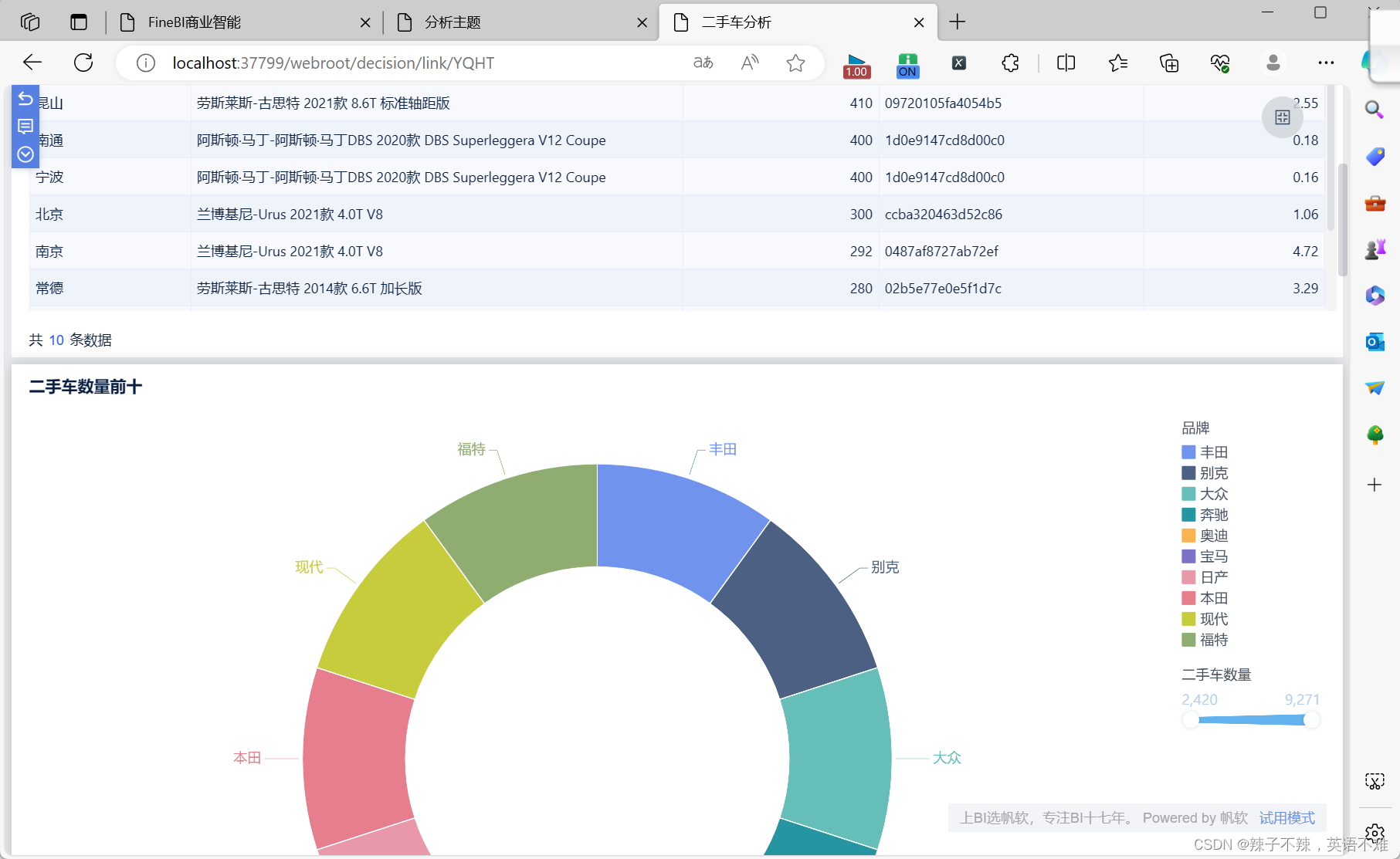Toggle 奔驰 in the brand legend
The image size is (1400, 859).
(1205, 515)
